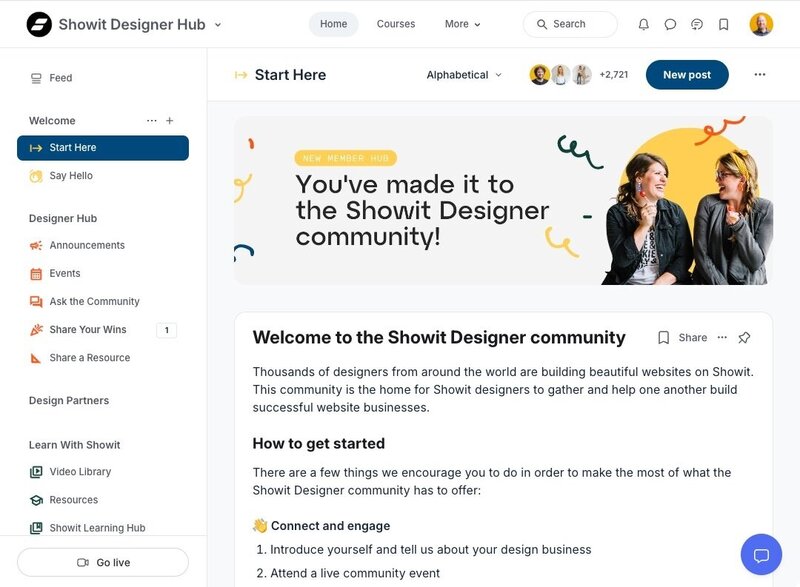
Task: Change sorting via the Alphabetical dropdown
Action: pyautogui.click(x=464, y=75)
